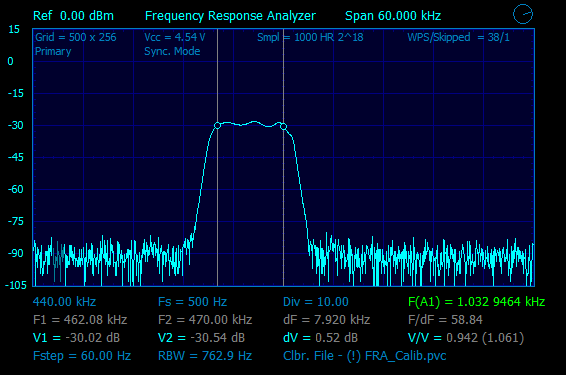Click the 440.00 kHz start frequency
The image size is (566, 375).
tap(64, 302)
